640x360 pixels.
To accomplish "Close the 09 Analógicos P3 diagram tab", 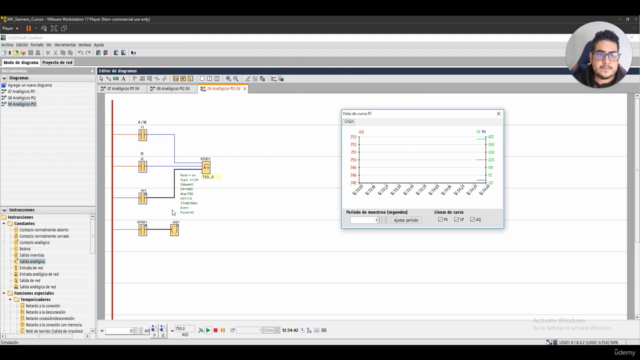I will [x=244, y=89].
